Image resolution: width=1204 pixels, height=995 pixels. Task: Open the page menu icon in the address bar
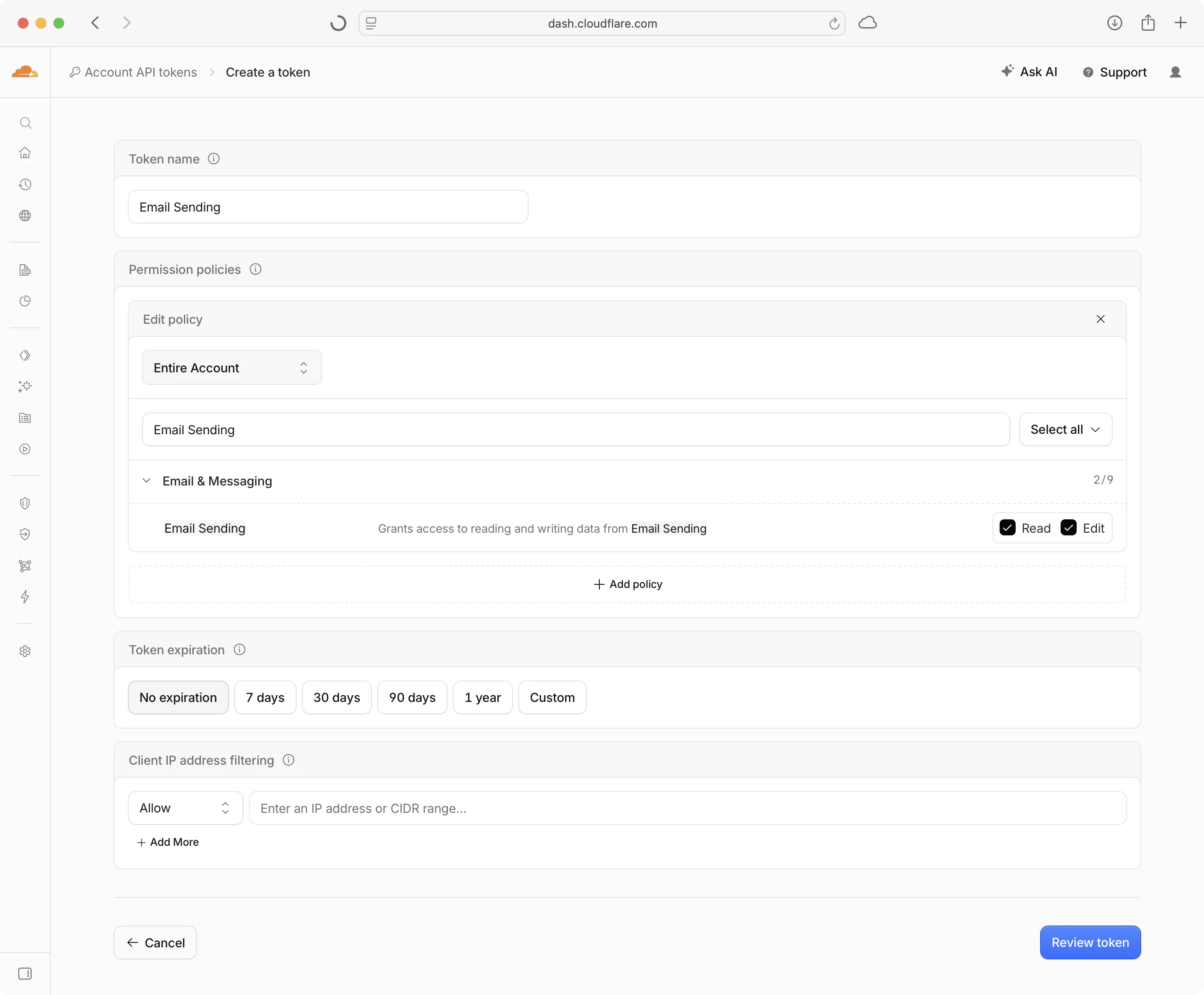(x=371, y=24)
